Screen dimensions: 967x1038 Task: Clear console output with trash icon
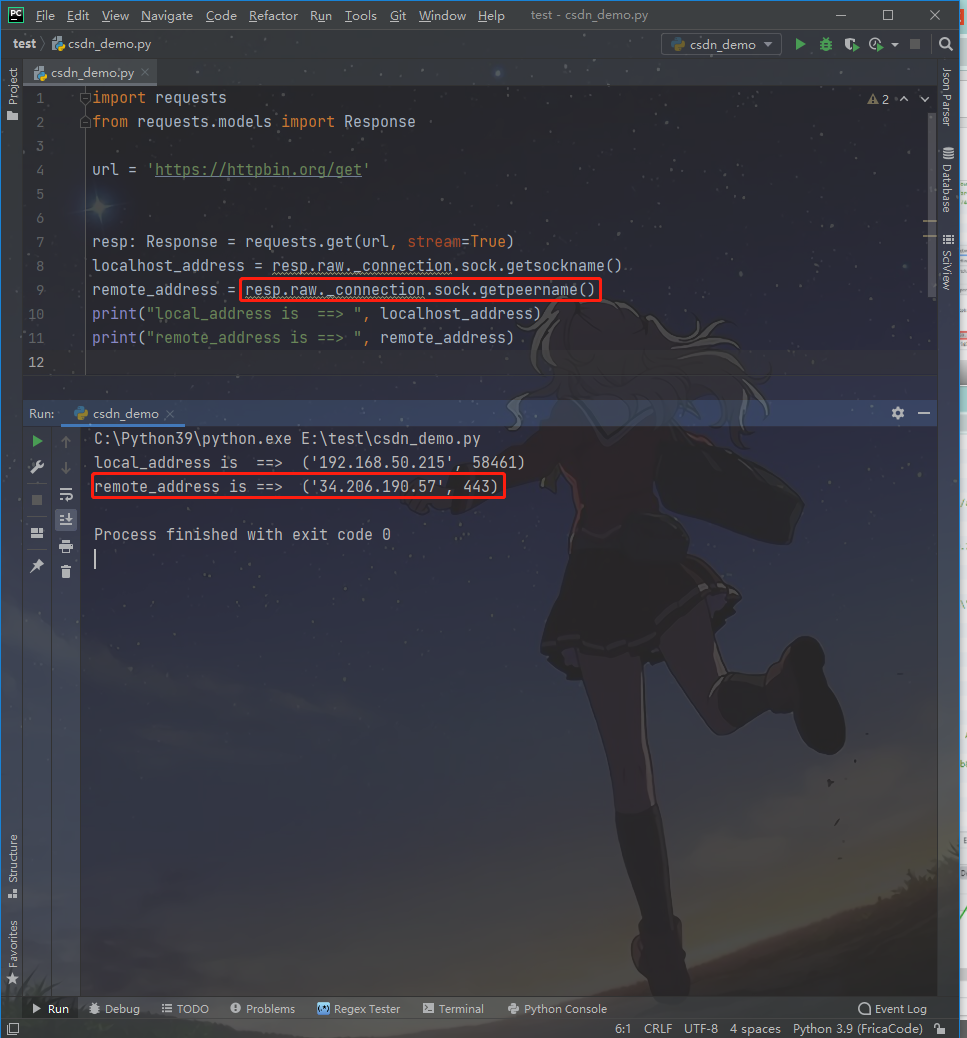[66, 572]
